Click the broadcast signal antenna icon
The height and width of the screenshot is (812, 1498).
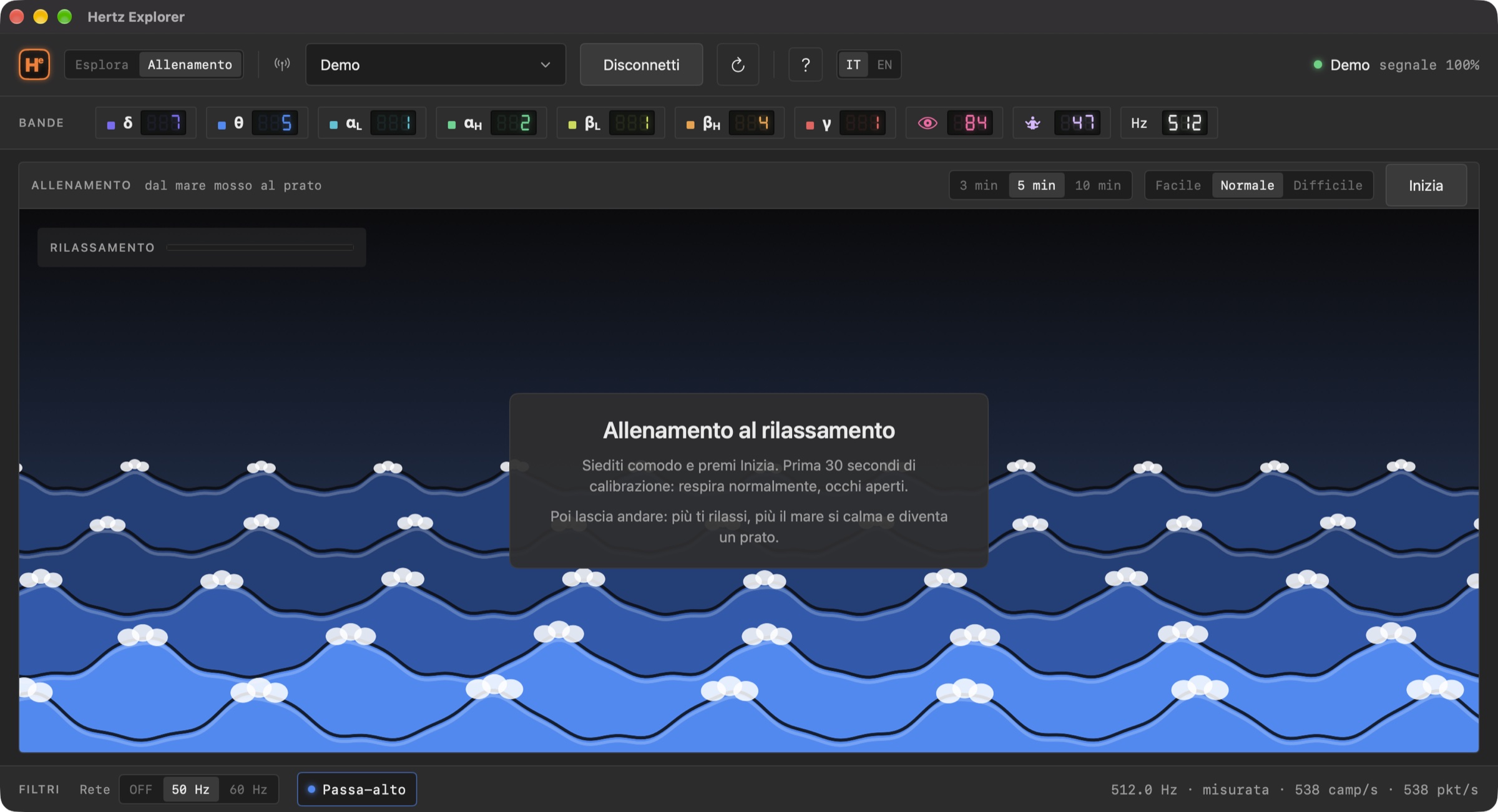click(x=282, y=64)
